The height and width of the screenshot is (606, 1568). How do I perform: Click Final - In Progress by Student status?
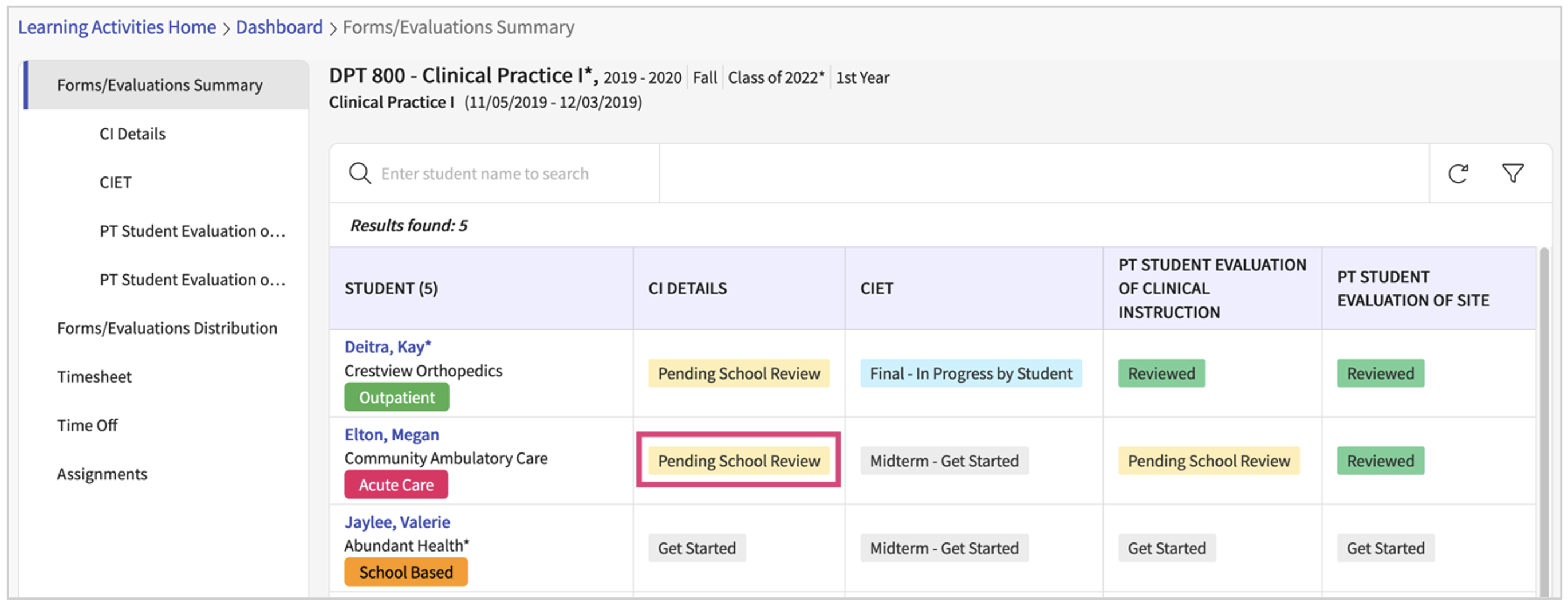pos(970,373)
